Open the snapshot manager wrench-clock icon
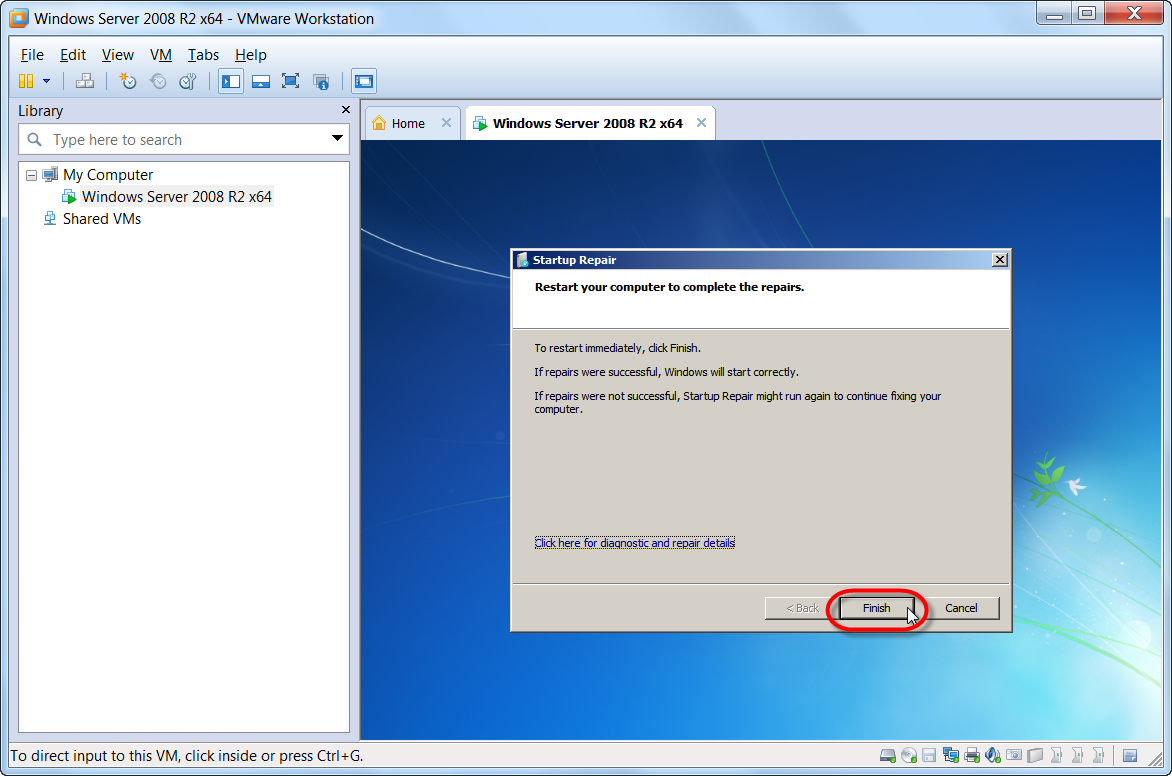This screenshot has height=776, width=1172. tap(188, 81)
